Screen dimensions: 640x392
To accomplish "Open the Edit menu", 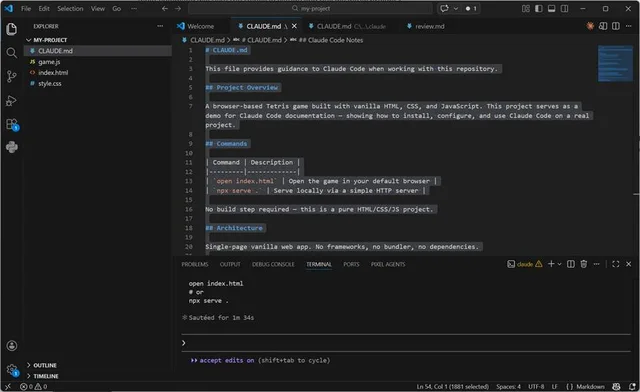I will tap(44, 9).
